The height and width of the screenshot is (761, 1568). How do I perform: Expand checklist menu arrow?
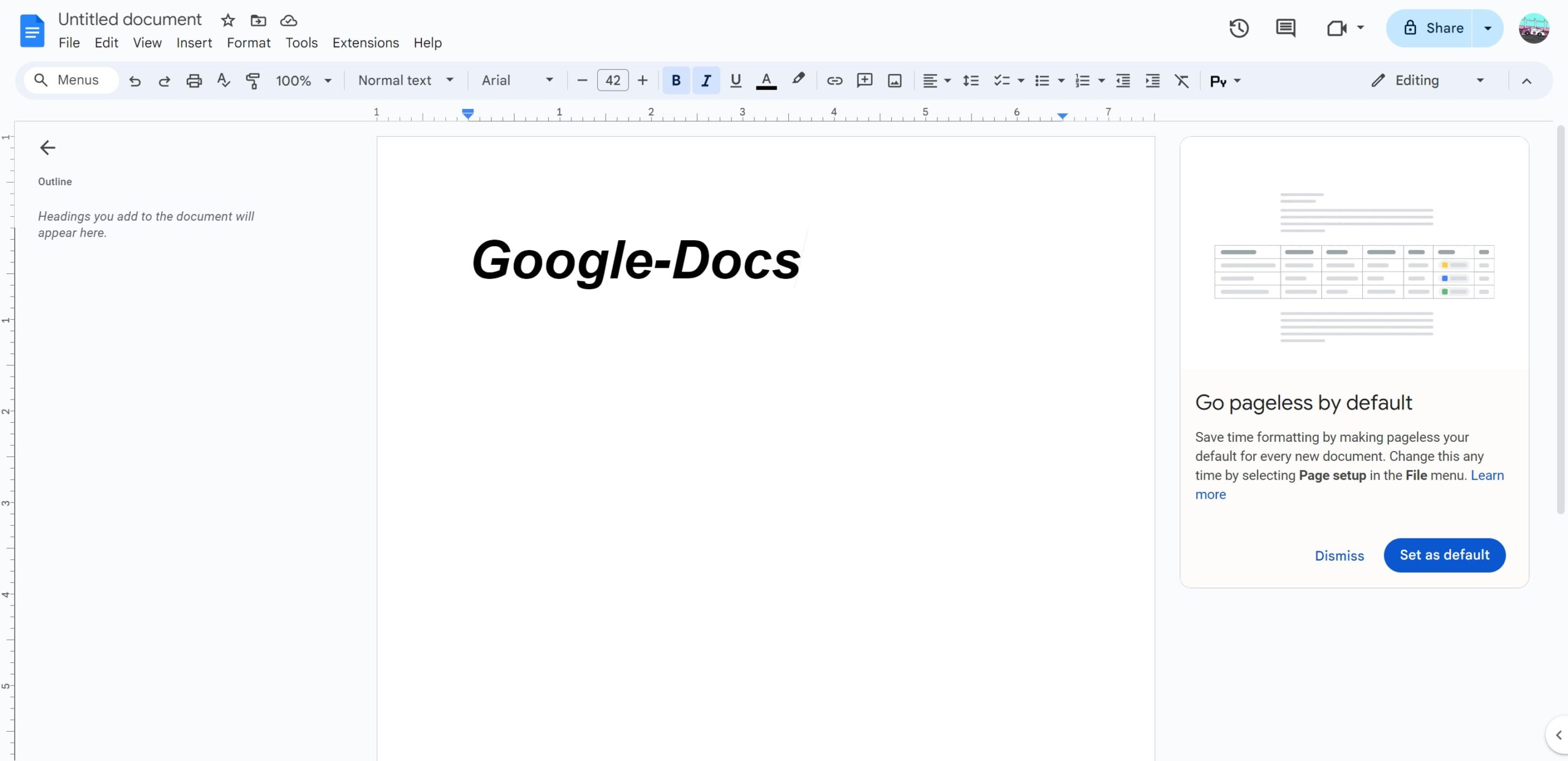click(1020, 81)
